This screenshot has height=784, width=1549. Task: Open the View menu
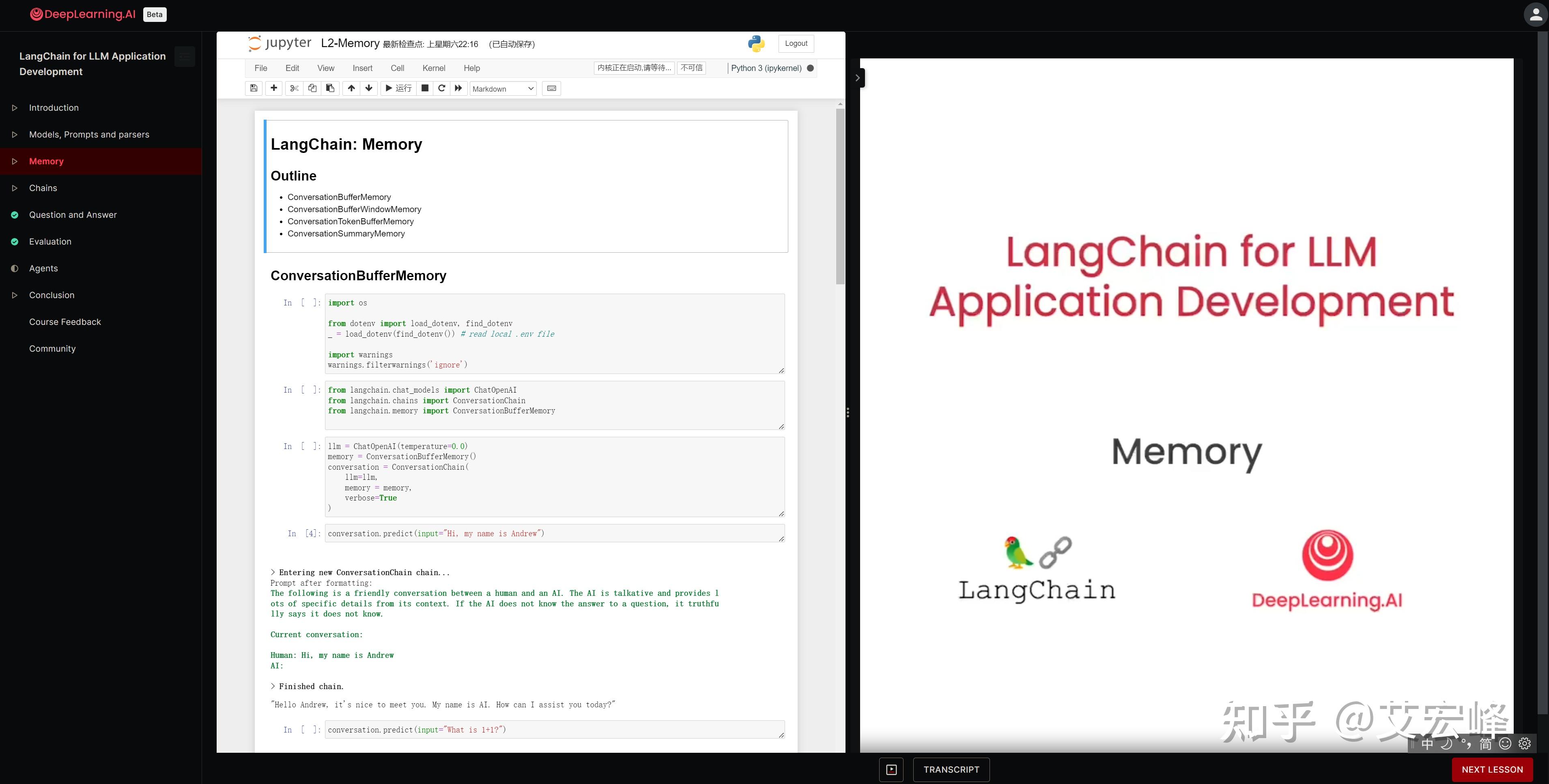(x=326, y=68)
